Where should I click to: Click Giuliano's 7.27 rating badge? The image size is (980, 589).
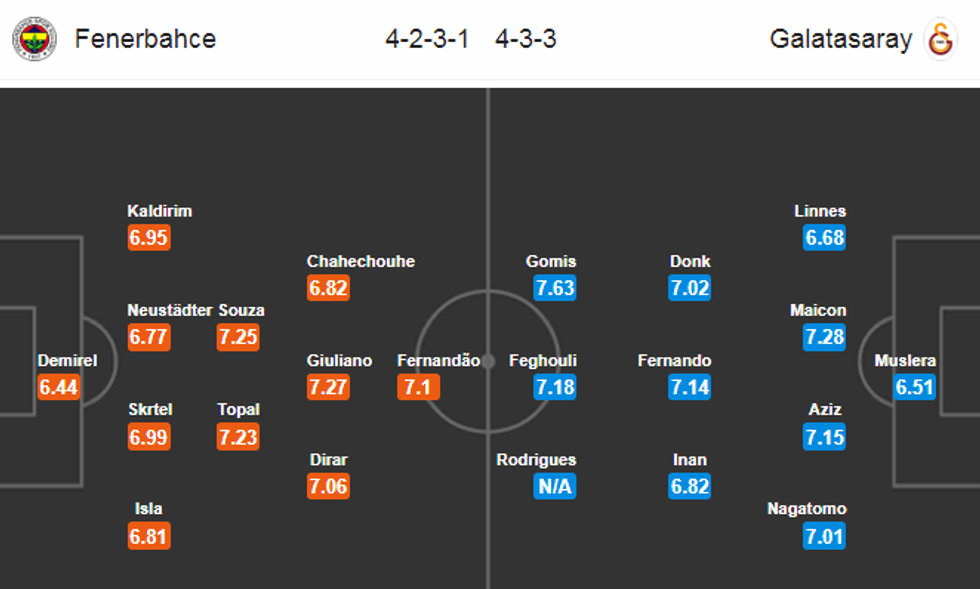328,387
